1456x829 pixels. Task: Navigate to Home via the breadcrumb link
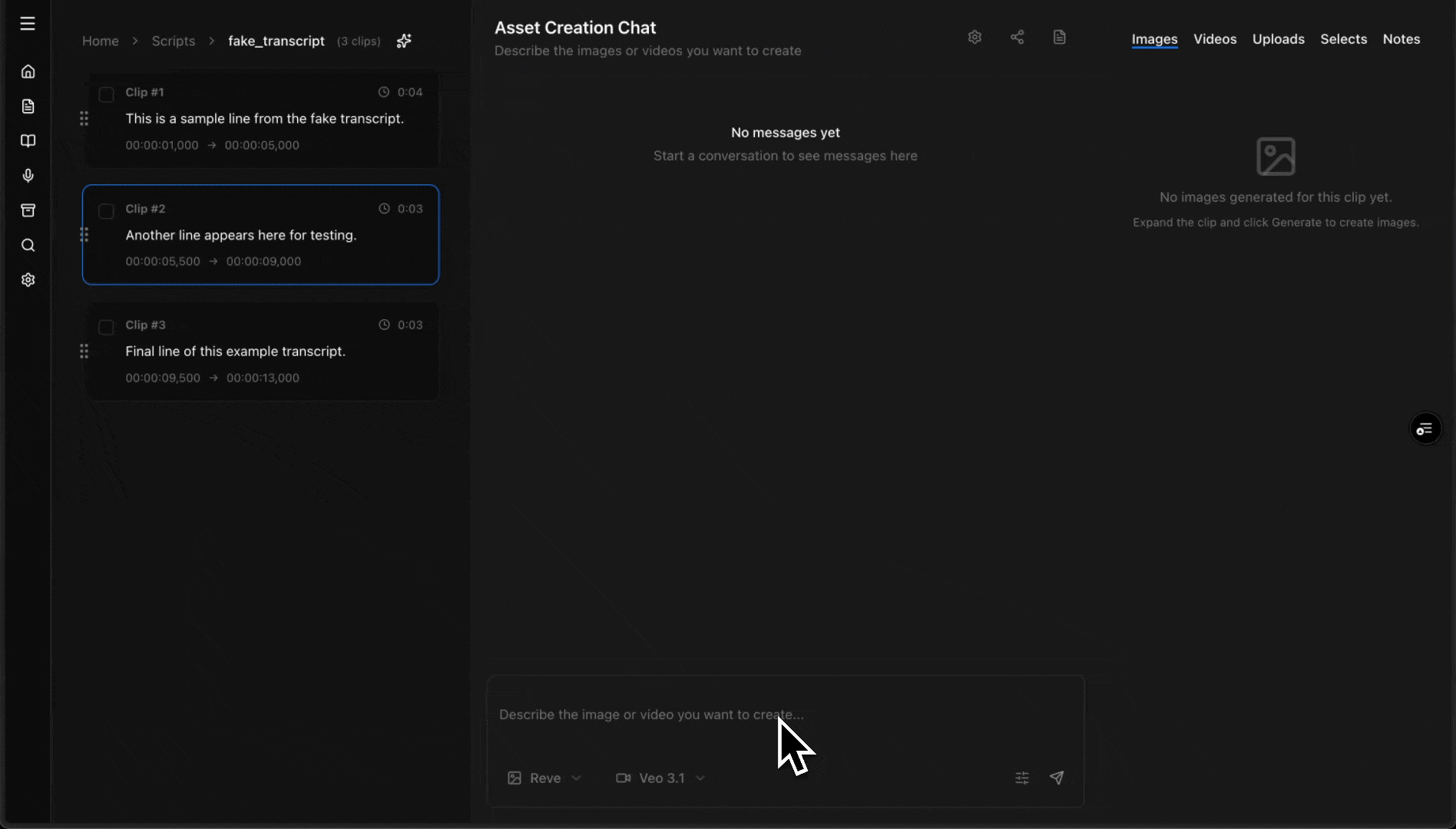tap(100, 41)
